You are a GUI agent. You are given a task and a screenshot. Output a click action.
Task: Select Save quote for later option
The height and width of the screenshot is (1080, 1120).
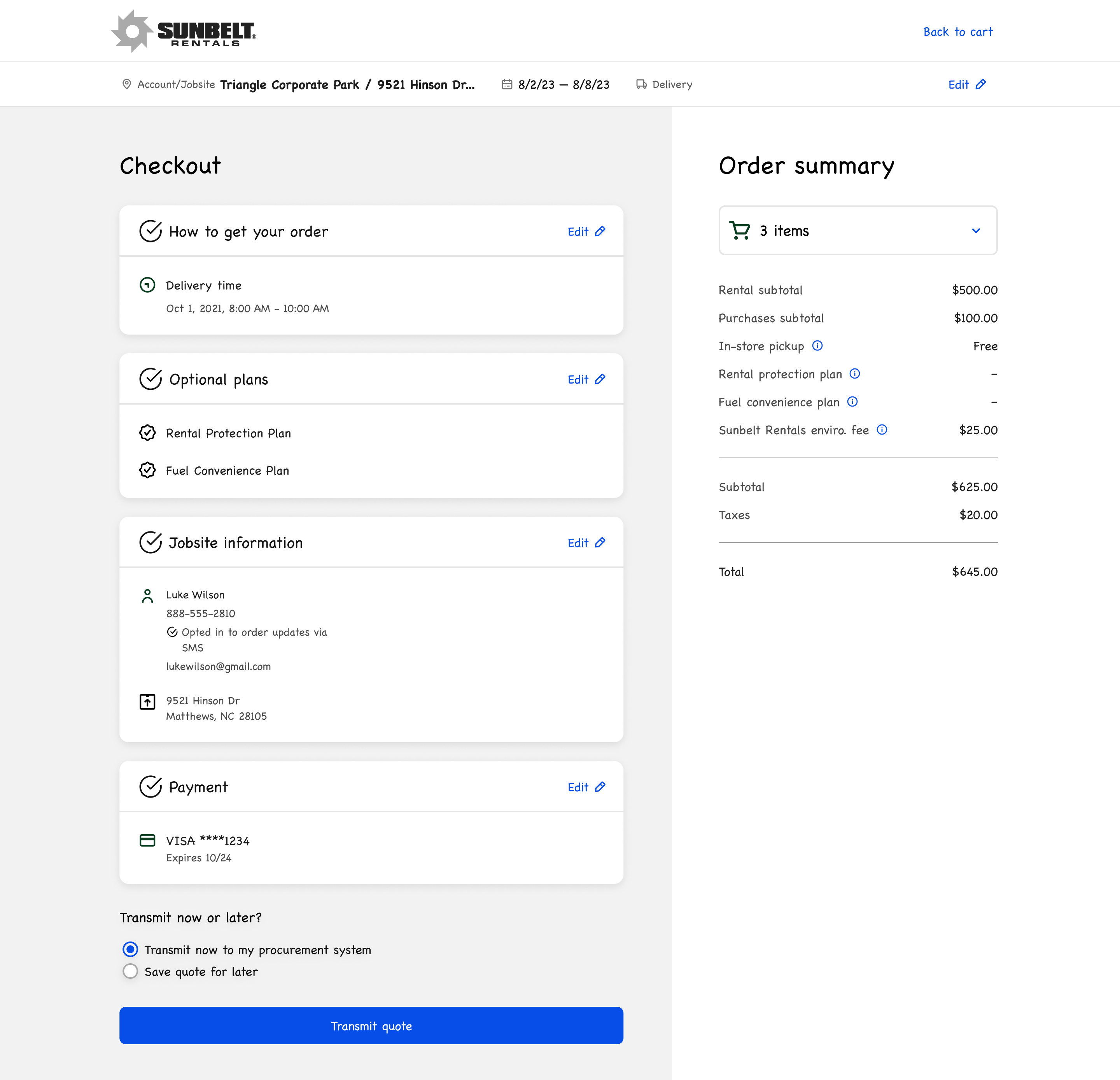pyautogui.click(x=130, y=971)
